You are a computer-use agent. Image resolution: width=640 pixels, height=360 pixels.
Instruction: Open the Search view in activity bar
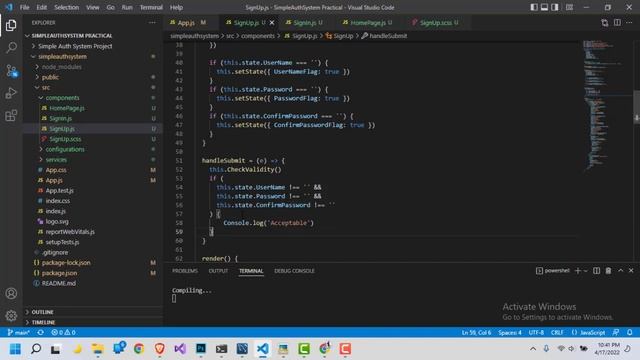point(11,48)
